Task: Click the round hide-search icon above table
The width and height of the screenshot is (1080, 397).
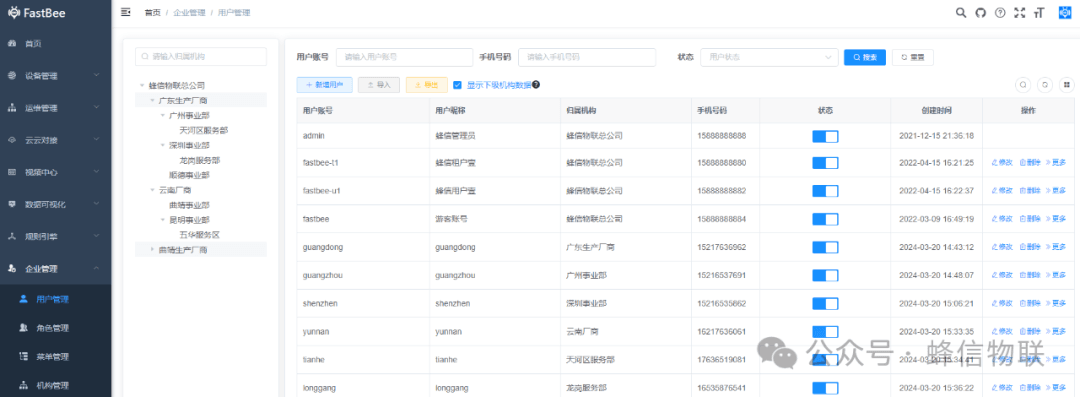Action: [x=1024, y=85]
